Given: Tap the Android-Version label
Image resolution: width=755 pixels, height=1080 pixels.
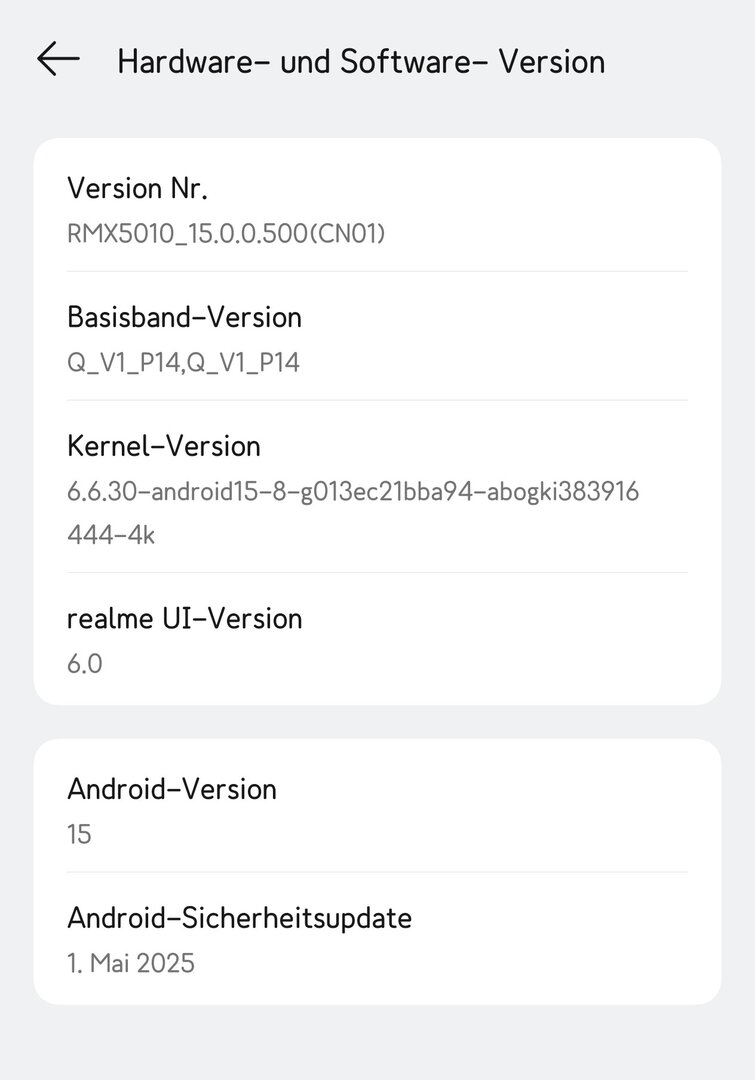Looking at the screenshot, I should click(172, 789).
